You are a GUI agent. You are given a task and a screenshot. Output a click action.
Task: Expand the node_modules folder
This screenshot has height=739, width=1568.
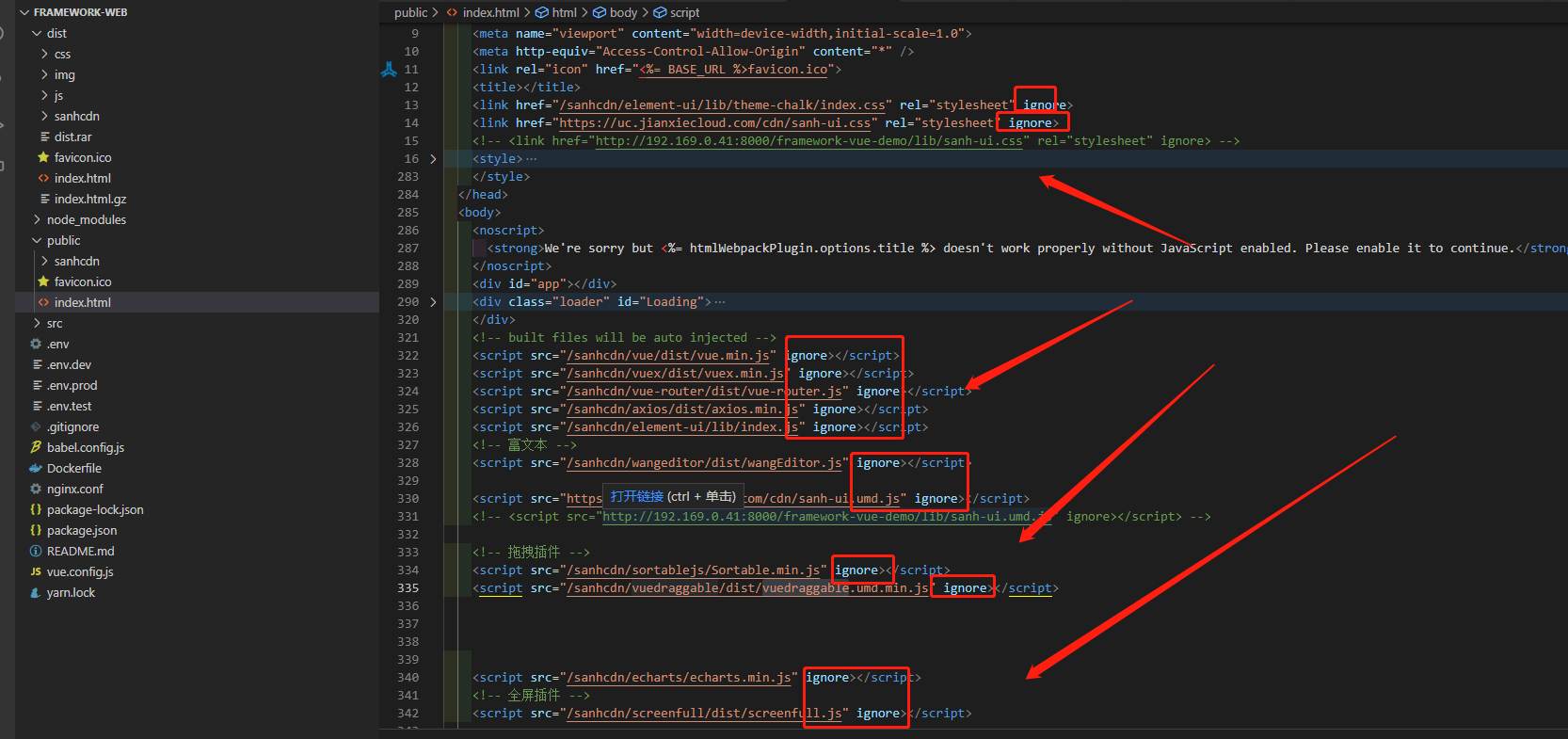click(x=37, y=220)
